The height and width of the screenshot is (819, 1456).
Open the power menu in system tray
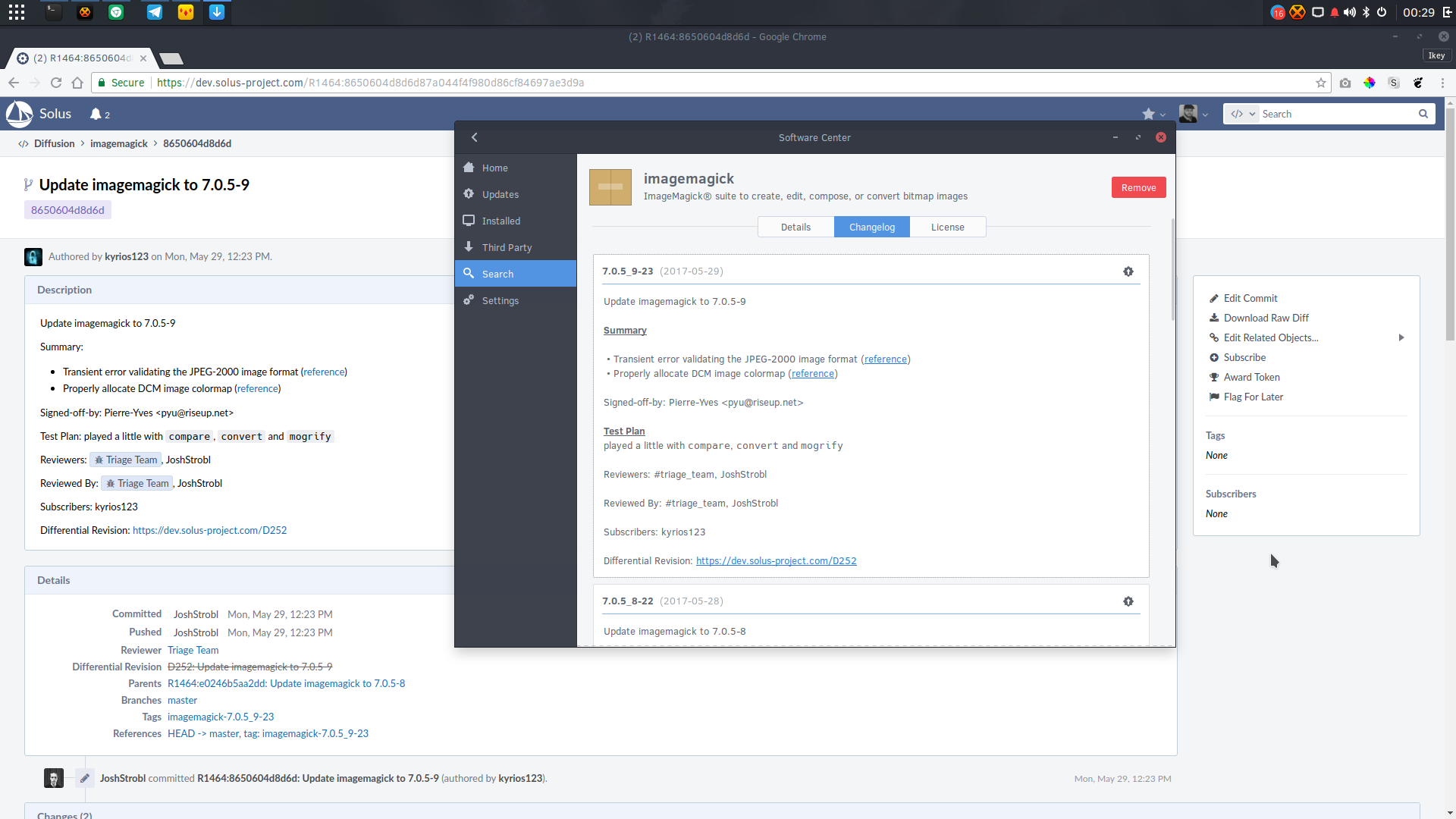1382,12
